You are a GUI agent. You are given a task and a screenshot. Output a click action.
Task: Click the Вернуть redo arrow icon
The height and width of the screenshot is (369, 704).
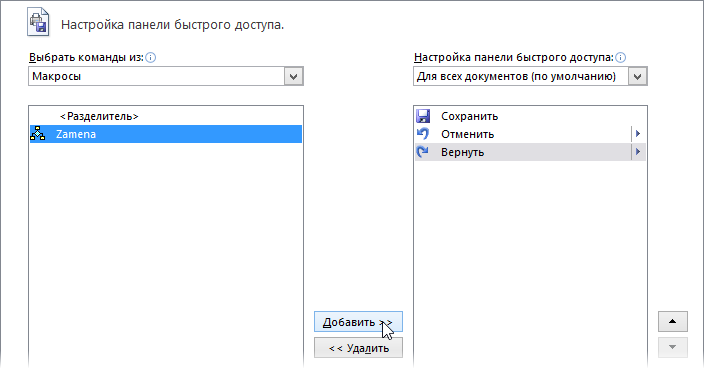point(423,152)
